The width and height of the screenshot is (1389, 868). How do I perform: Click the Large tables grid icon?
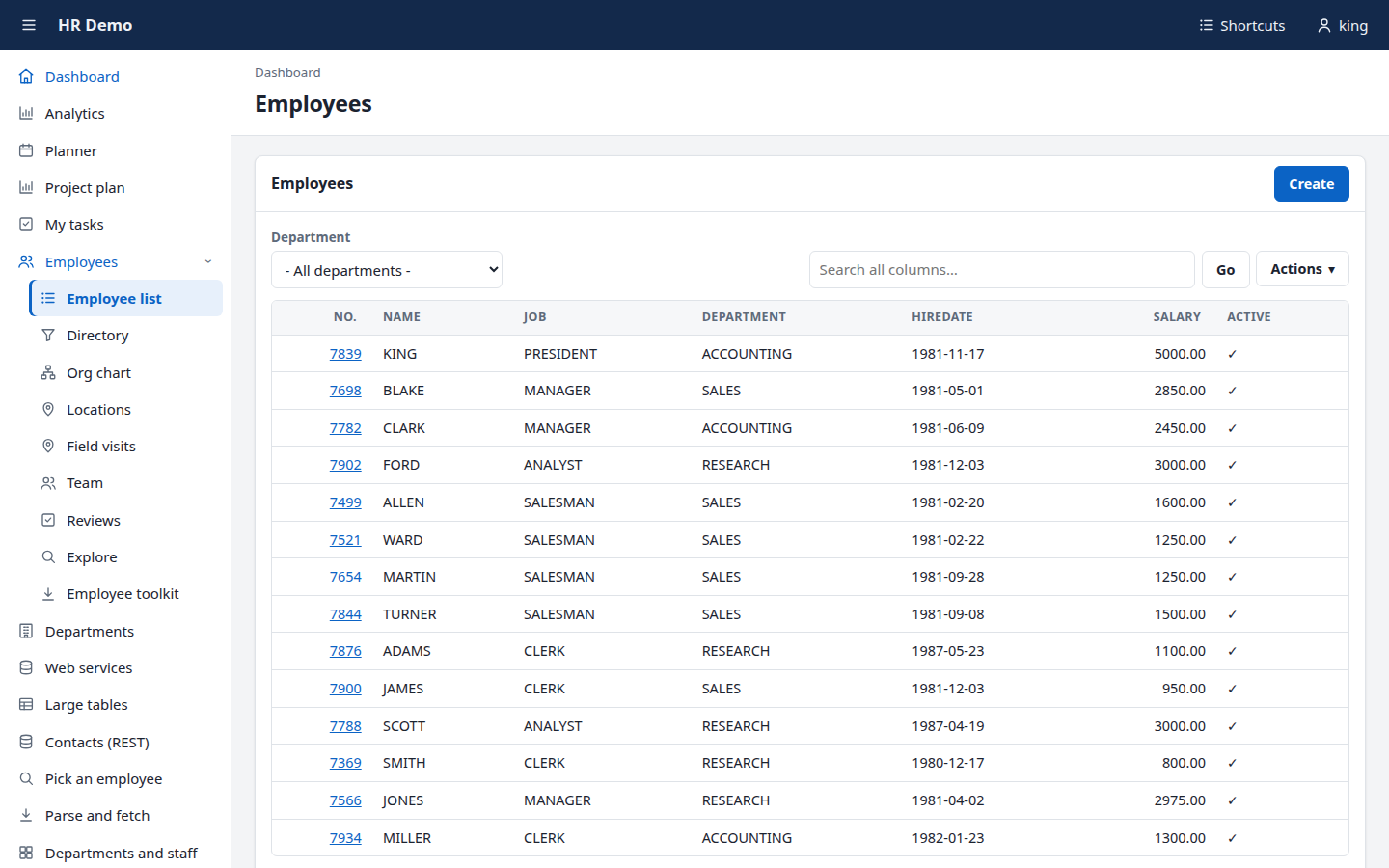click(26, 704)
